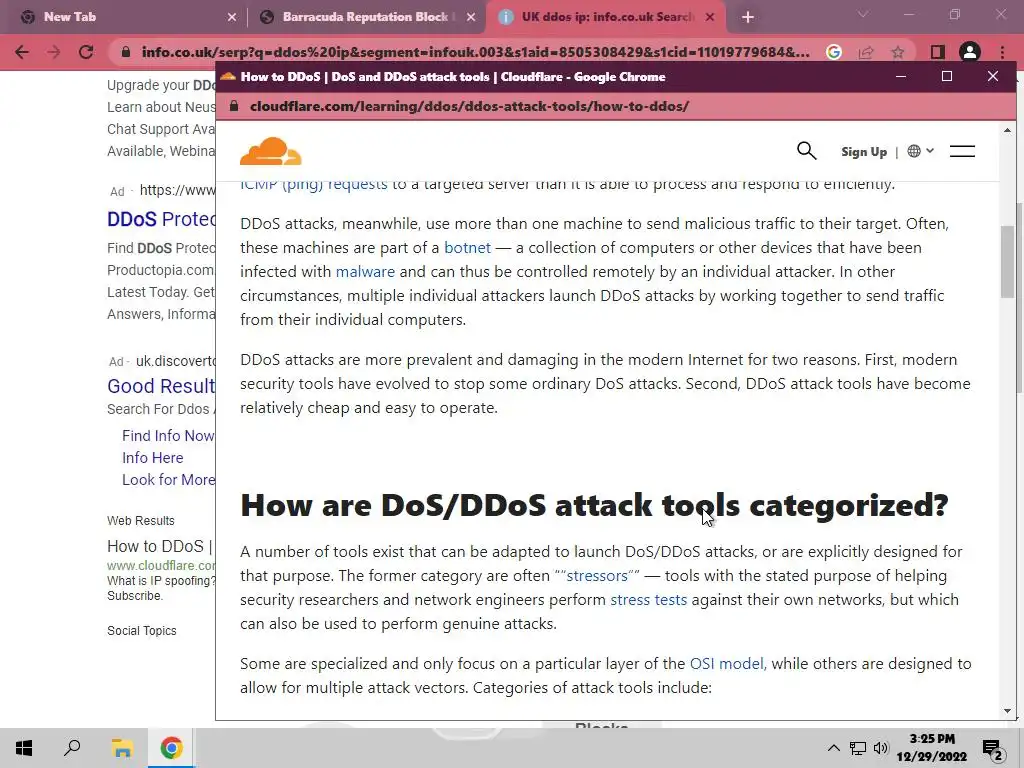Show hidden system tray icons

[833, 748]
